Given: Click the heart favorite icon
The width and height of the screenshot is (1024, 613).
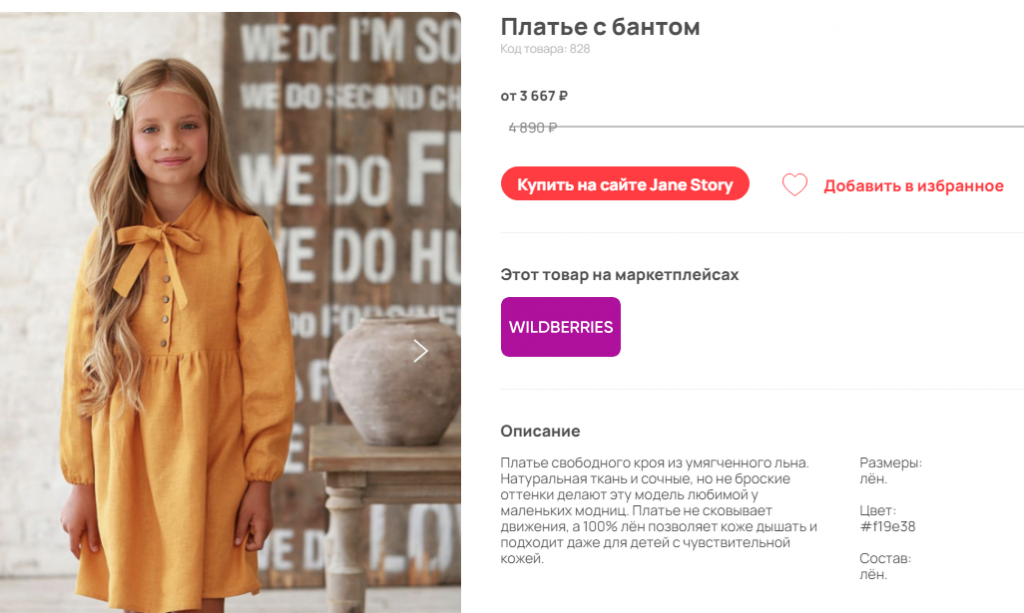Looking at the screenshot, I should click(794, 185).
